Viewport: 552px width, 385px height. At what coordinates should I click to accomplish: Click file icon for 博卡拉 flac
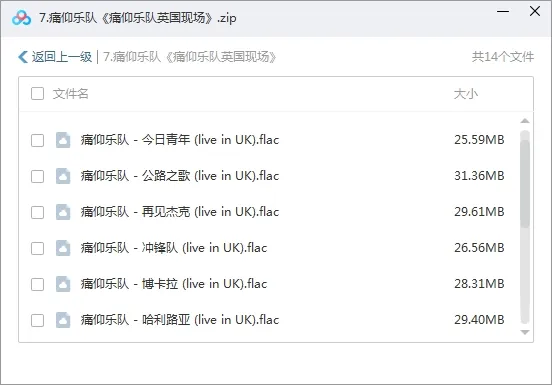(63, 284)
